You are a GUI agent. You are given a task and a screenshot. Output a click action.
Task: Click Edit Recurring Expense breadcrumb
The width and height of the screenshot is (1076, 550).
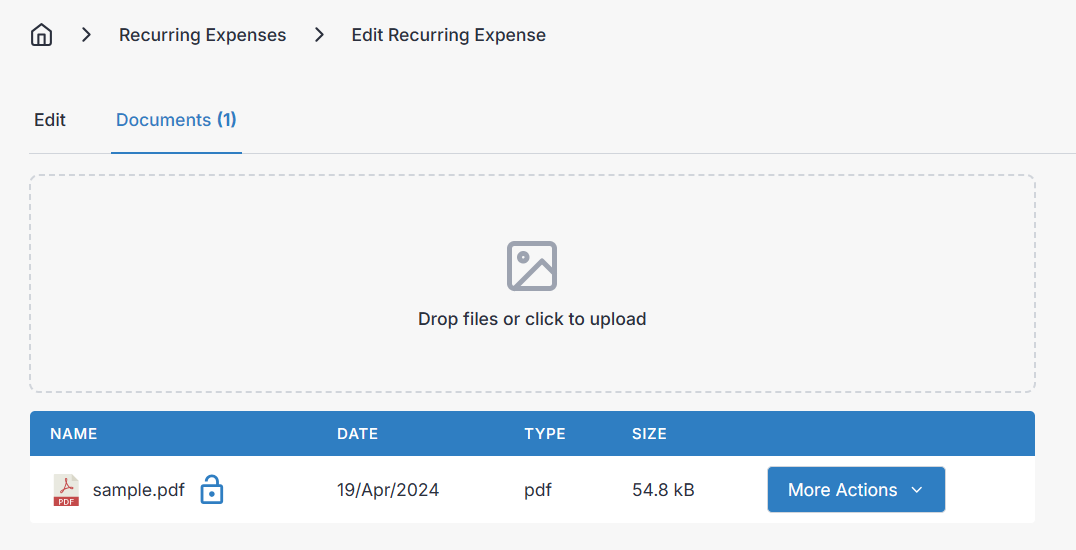448,35
